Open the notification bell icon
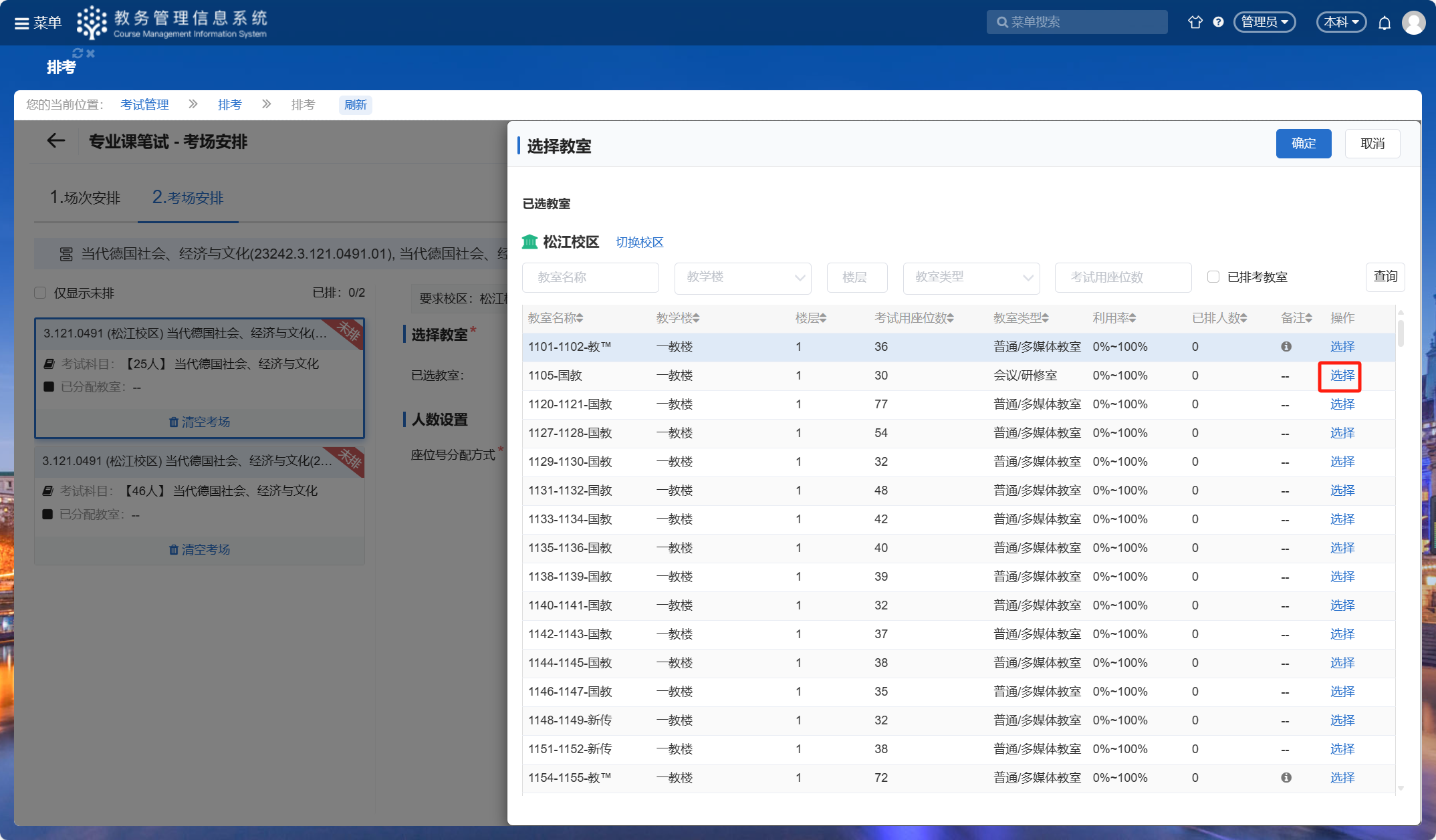The image size is (1436, 840). click(1385, 23)
